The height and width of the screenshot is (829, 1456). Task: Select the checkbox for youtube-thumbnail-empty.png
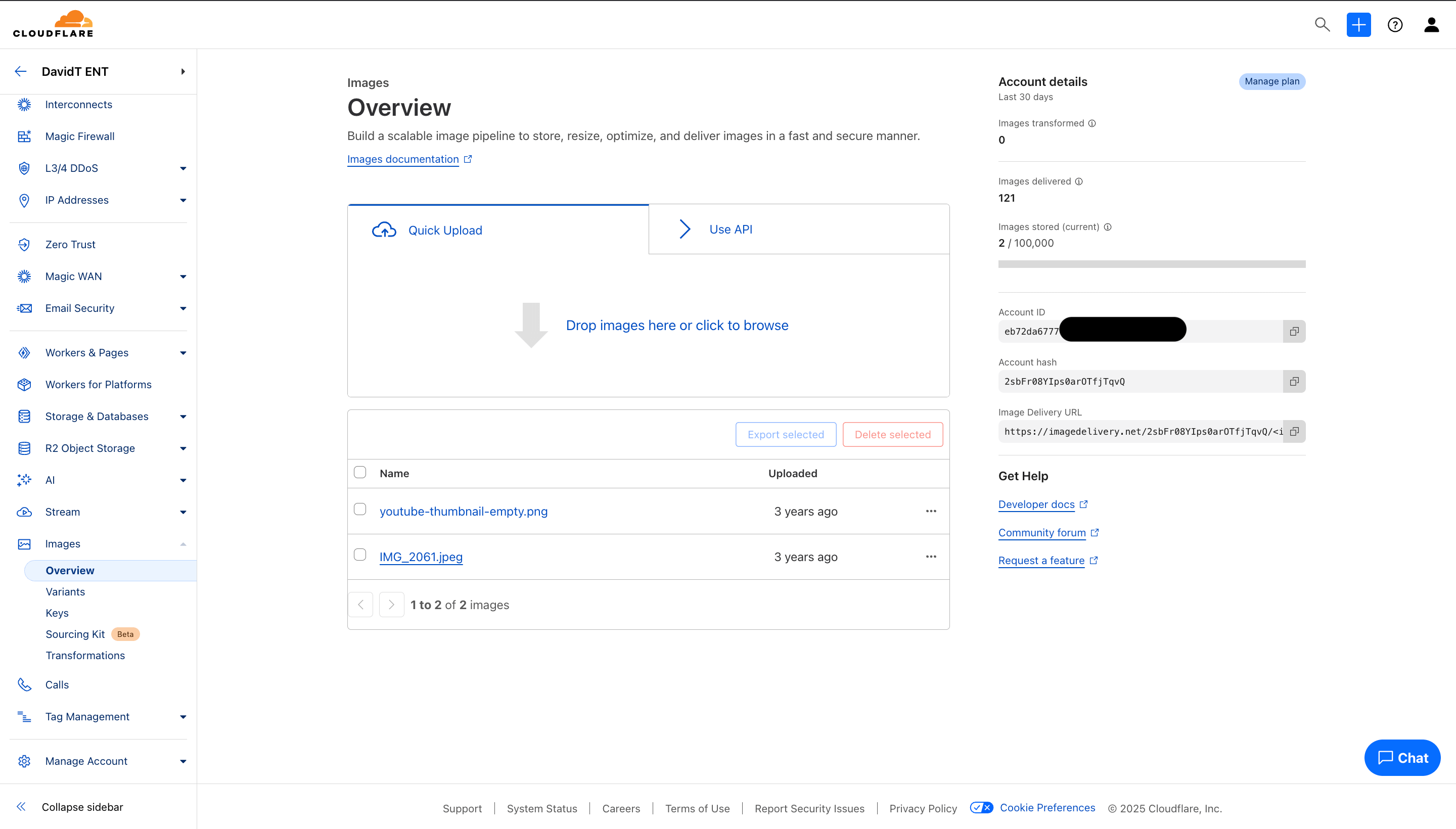[x=360, y=509]
